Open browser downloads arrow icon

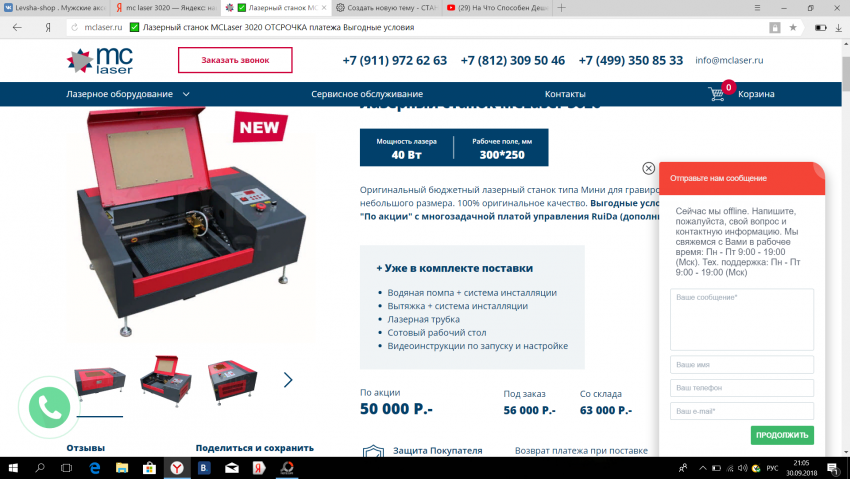coord(838,27)
